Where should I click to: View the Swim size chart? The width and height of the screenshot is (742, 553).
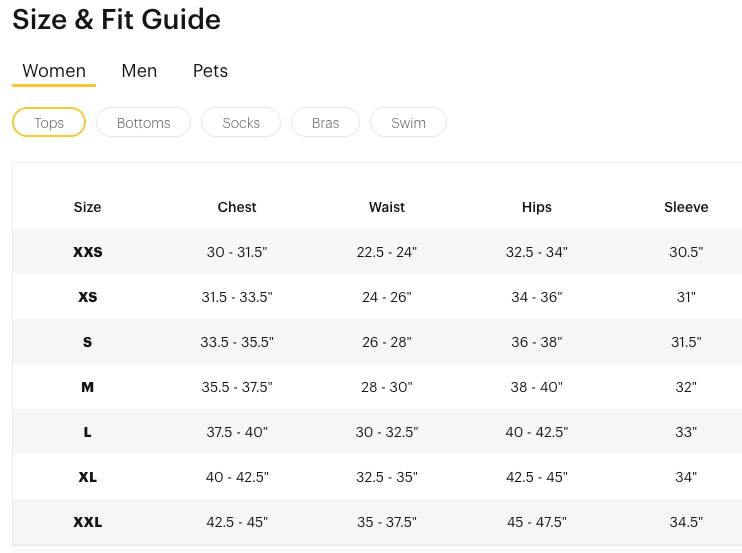pyautogui.click(x=408, y=123)
